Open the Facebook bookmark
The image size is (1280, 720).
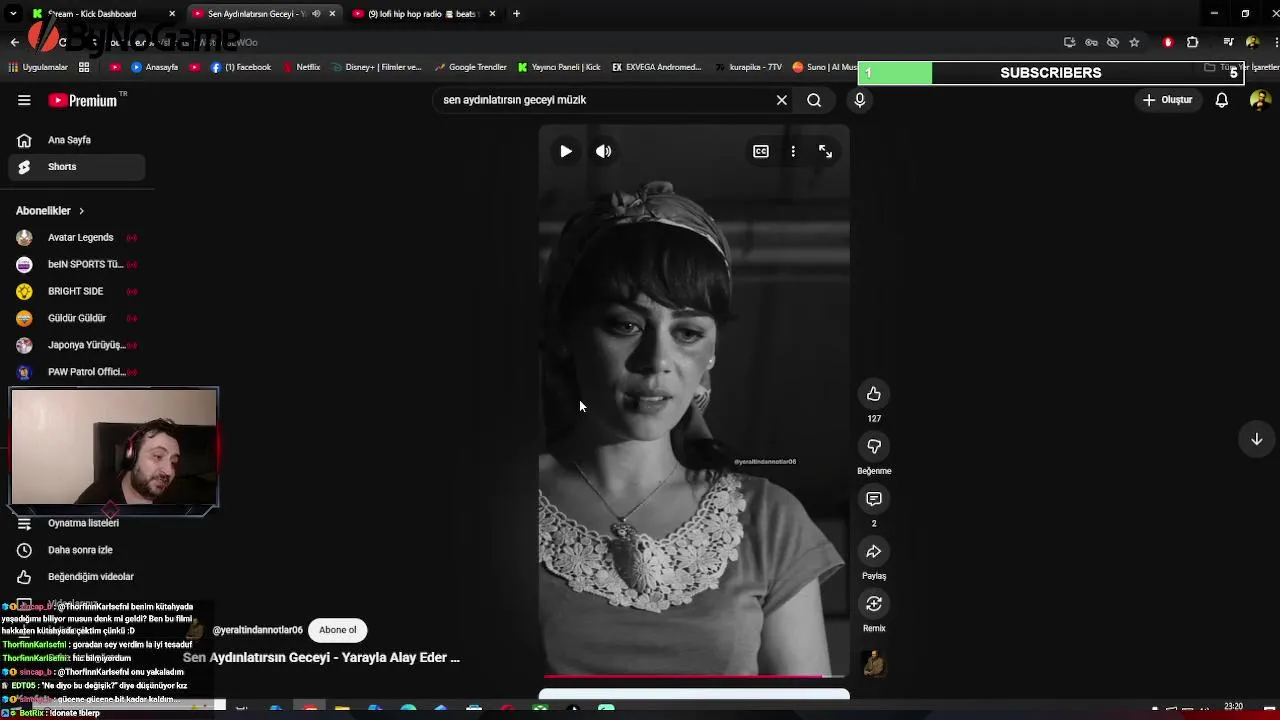click(x=241, y=67)
